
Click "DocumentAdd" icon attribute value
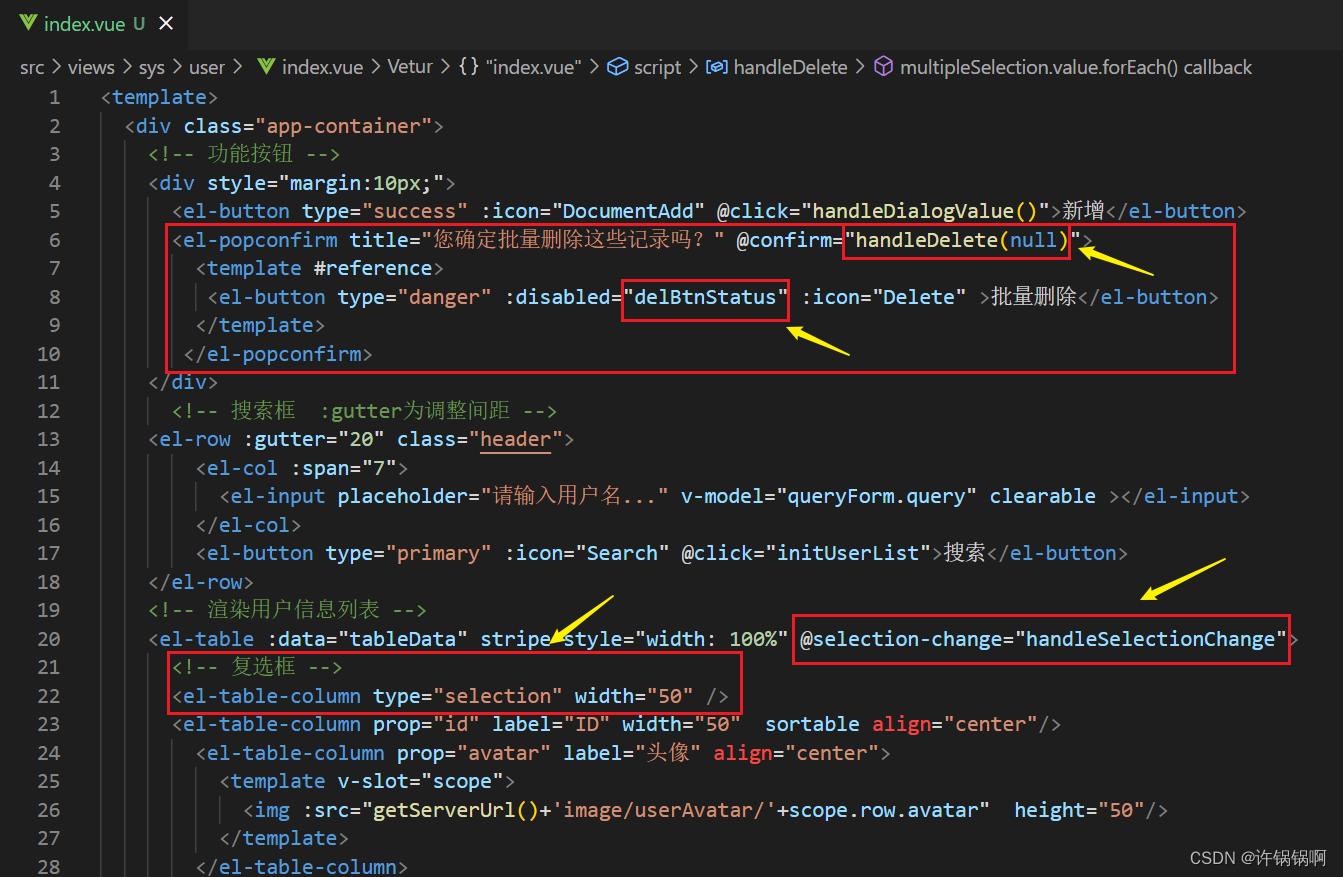(628, 211)
